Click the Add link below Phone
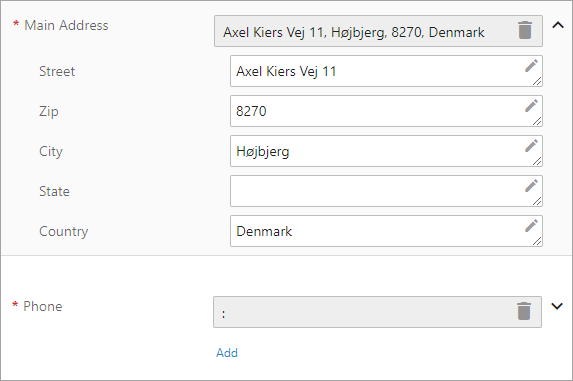This screenshot has width=573, height=381. [x=227, y=353]
